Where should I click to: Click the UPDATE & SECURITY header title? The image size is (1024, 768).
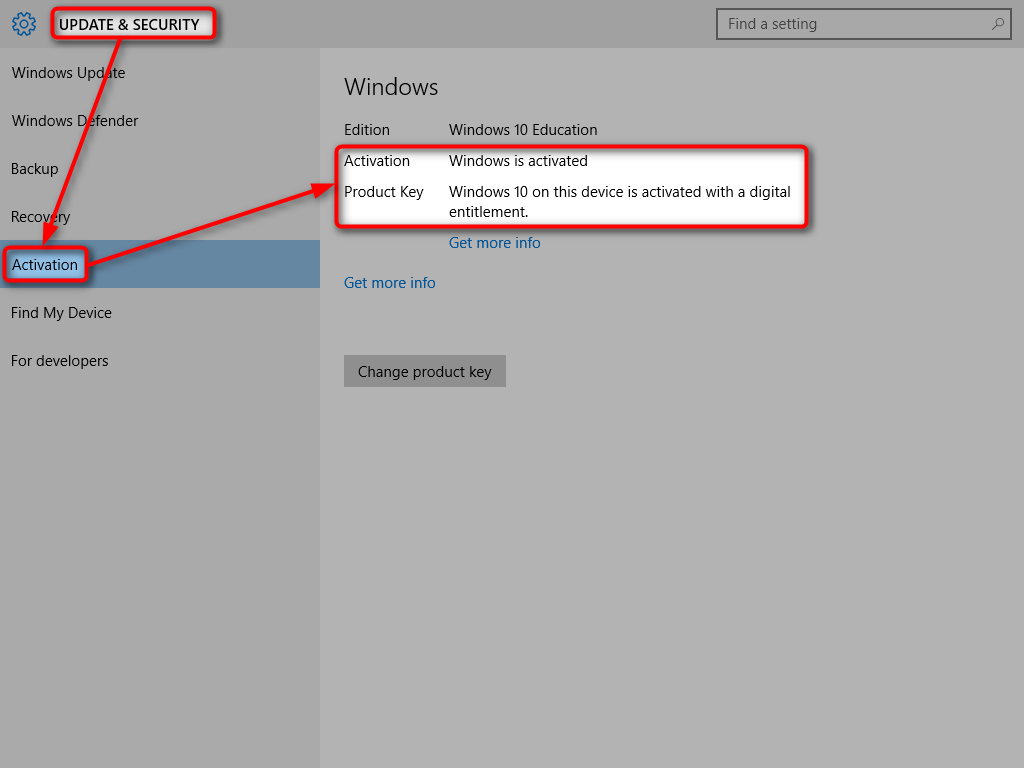(x=129, y=25)
